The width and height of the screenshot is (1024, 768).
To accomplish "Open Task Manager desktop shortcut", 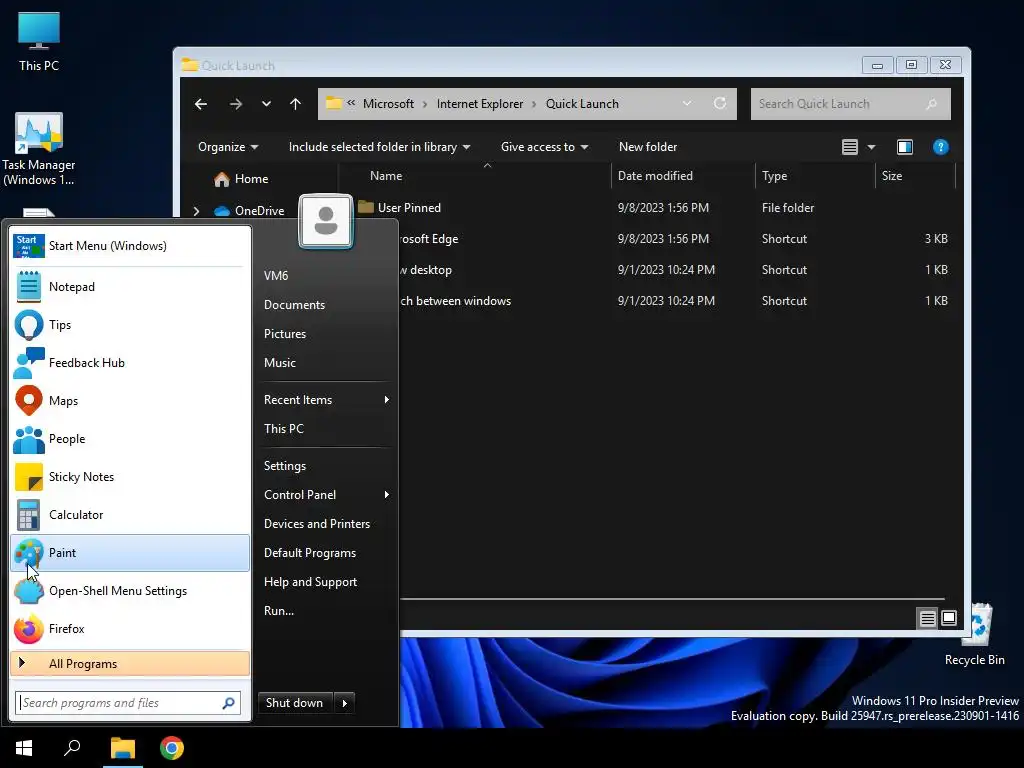I will pyautogui.click(x=39, y=150).
